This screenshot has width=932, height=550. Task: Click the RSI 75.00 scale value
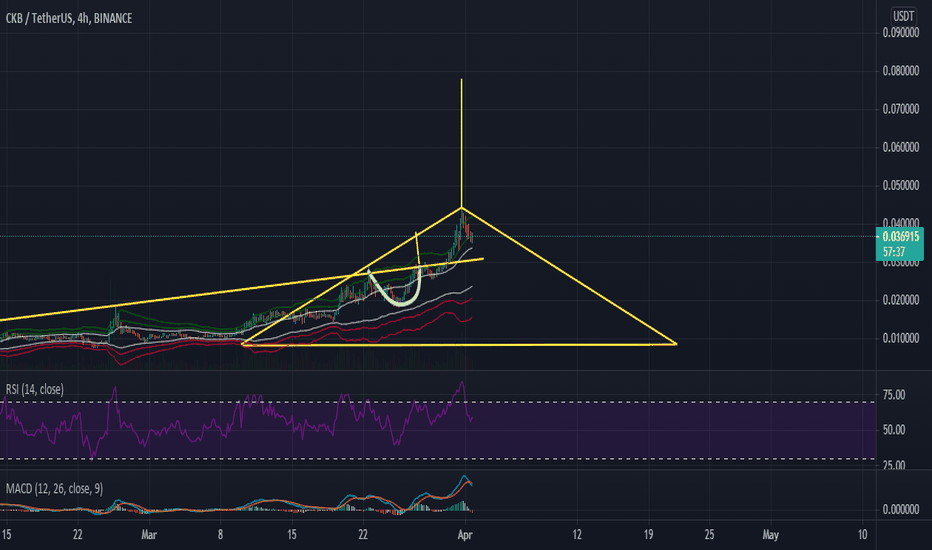click(x=895, y=395)
